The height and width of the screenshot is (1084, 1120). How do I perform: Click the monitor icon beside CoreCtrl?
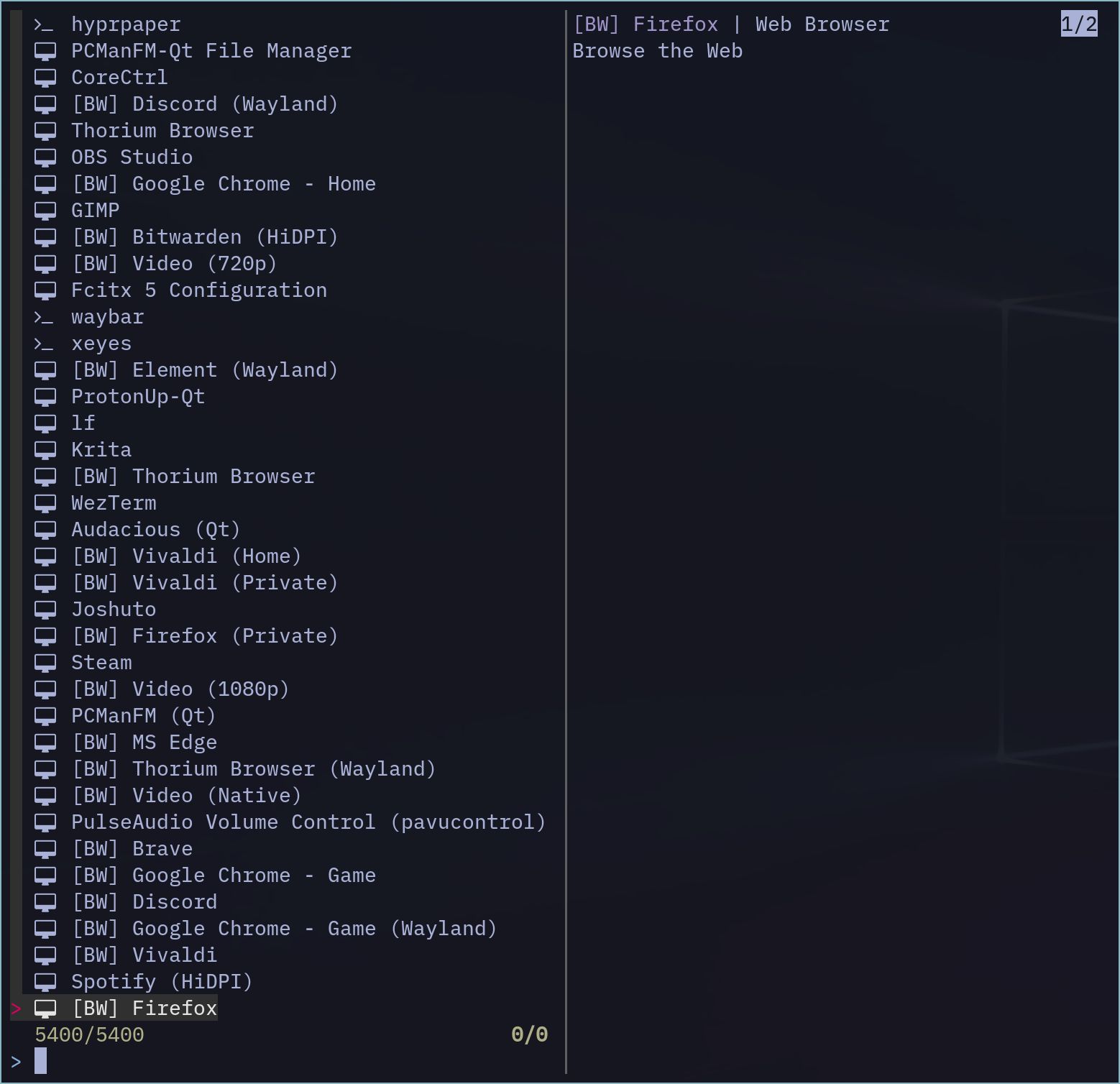(45, 78)
